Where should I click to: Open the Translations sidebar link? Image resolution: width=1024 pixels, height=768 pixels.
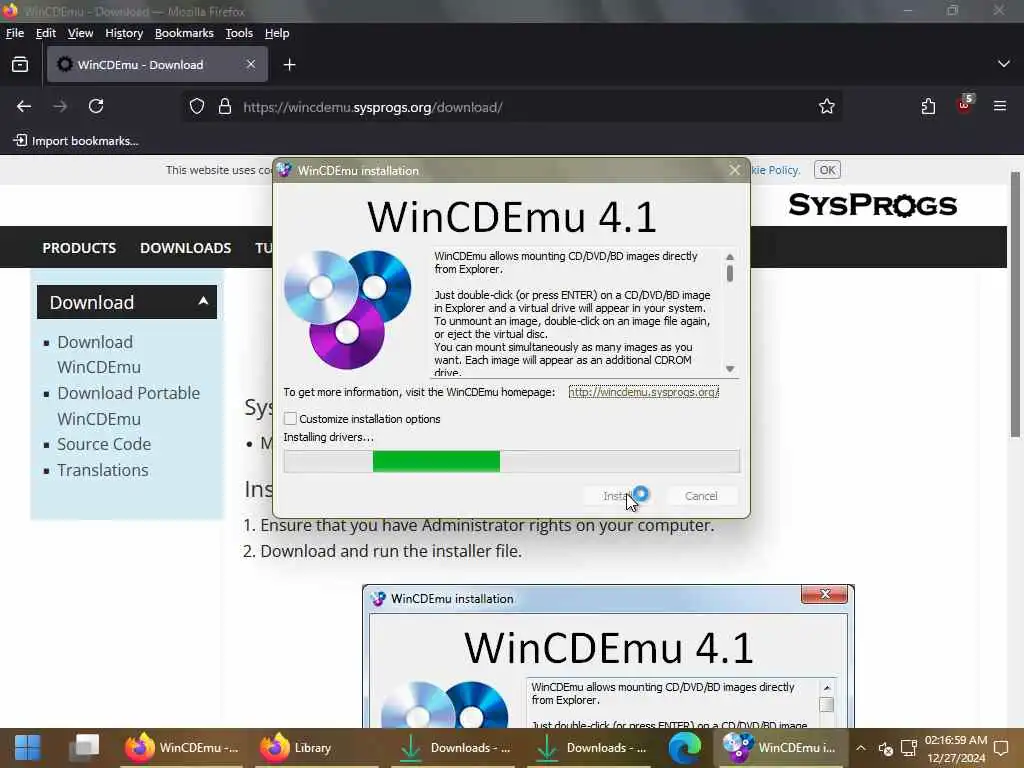click(x=103, y=470)
